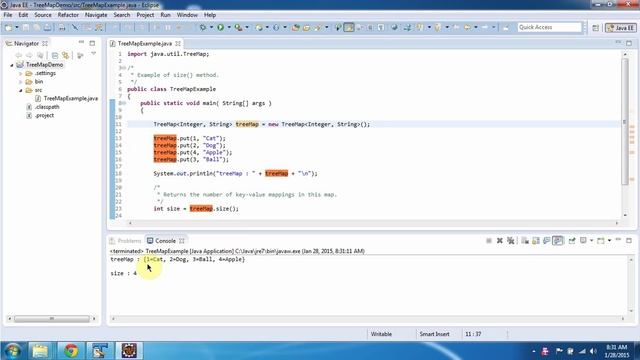Click the Previous Annotation toolbar icon
Viewport: 640px width, 360px height.
[x=438, y=27]
